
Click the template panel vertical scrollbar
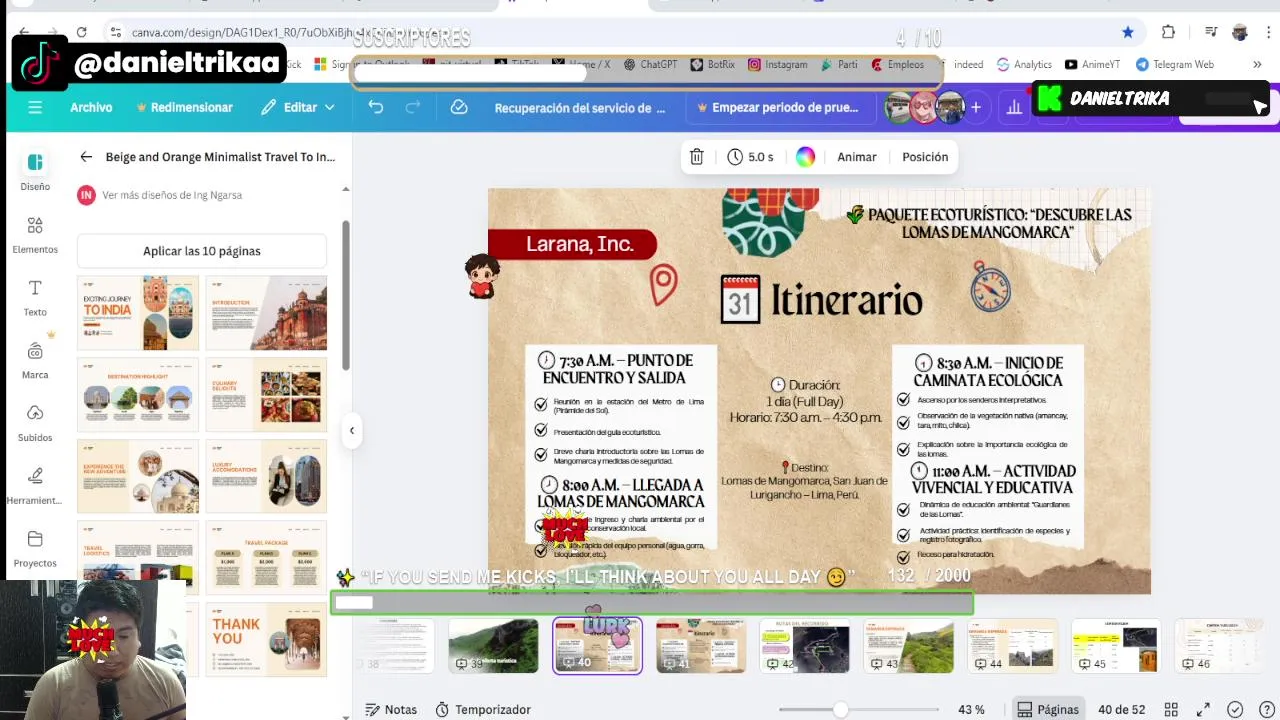346,295
